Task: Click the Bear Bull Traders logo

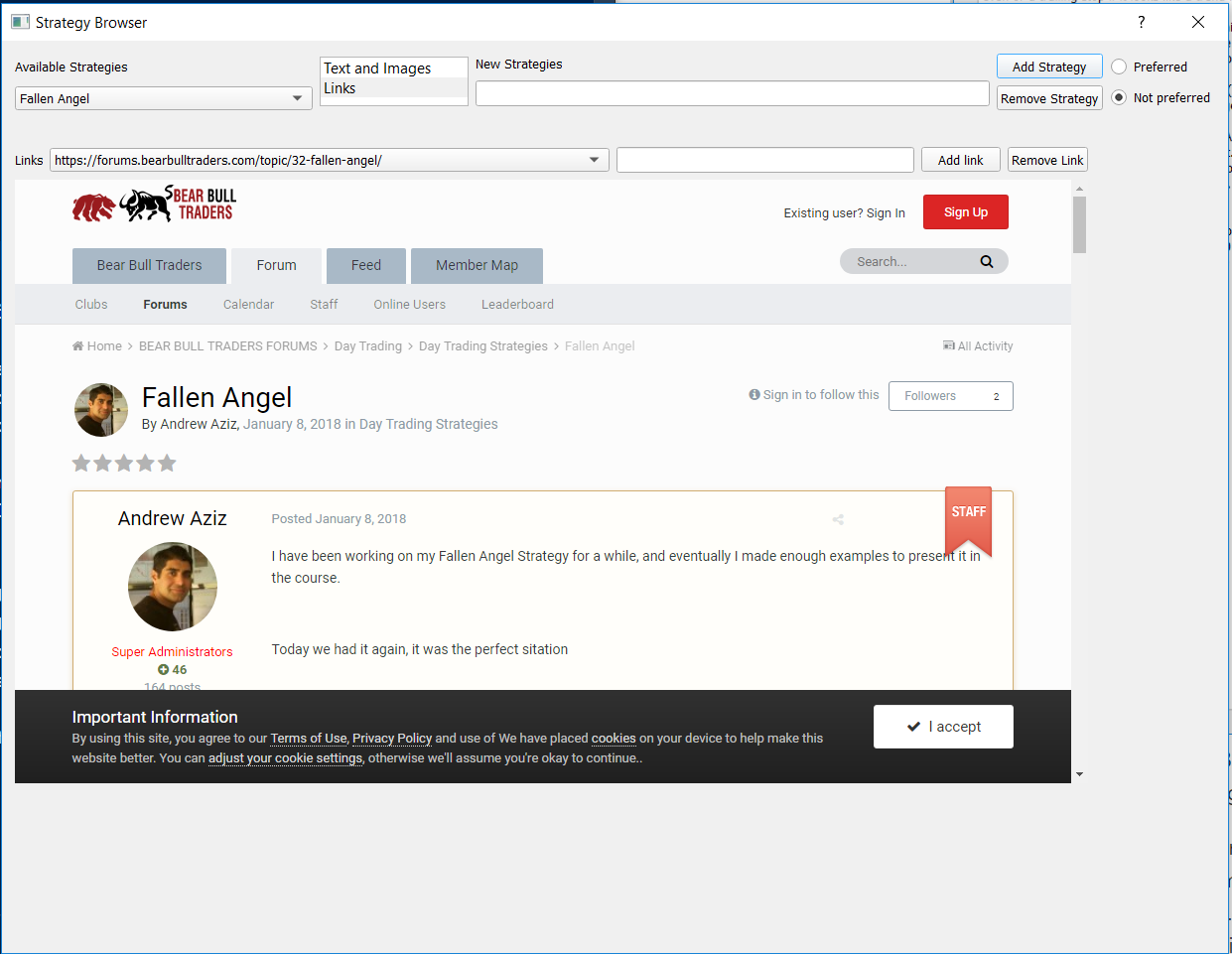Action: coord(154,204)
